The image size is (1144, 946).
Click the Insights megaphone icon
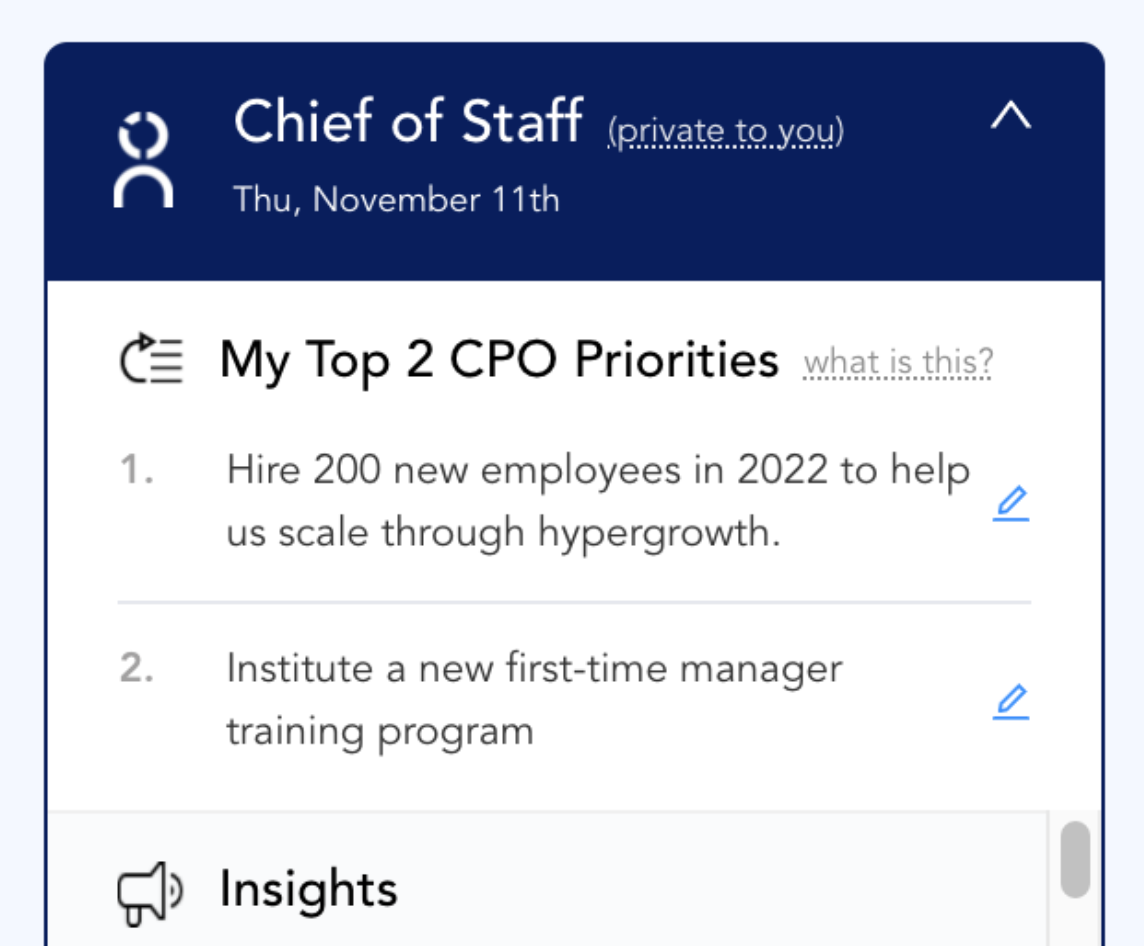pos(150,891)
